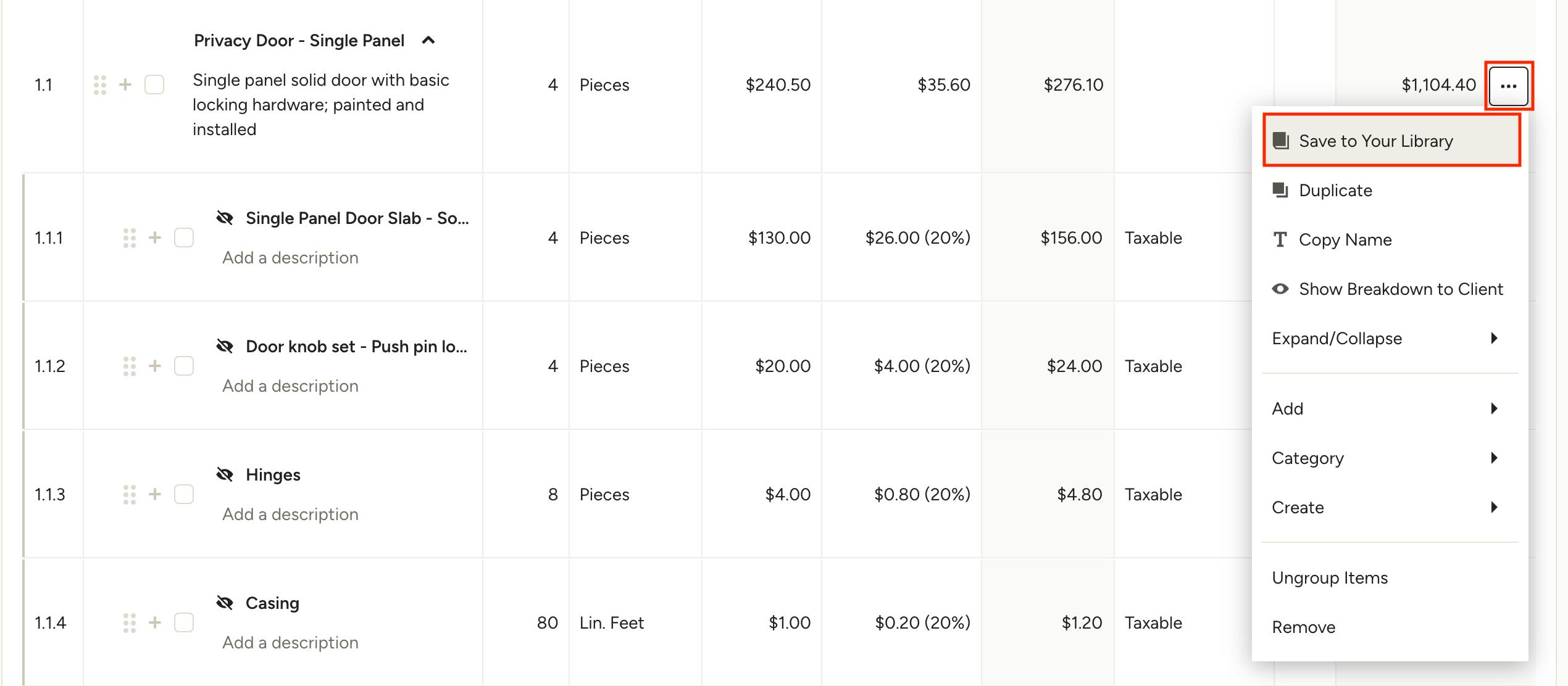Check the box for Privacy Door row
Viewport: 1568px width, 686px height.
[154, 85]
